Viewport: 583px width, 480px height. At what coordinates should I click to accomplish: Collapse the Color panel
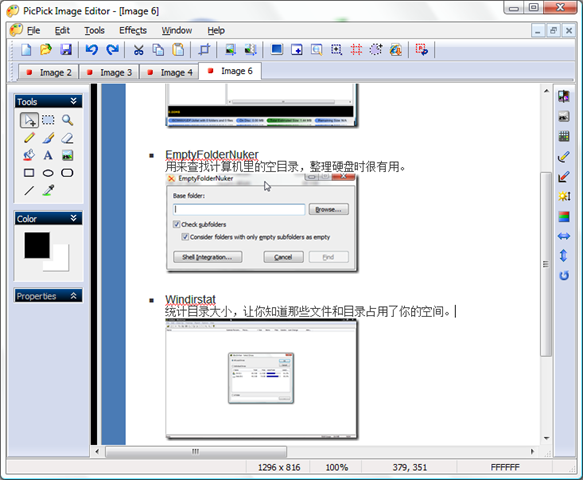tap(73, 218)
